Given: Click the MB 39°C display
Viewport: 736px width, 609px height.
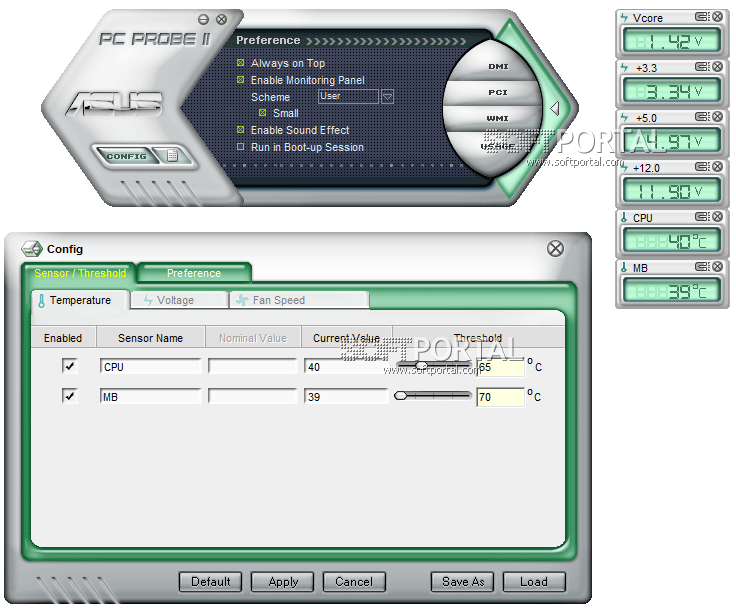Looking at the screenshot, I should tap(672, 291).
